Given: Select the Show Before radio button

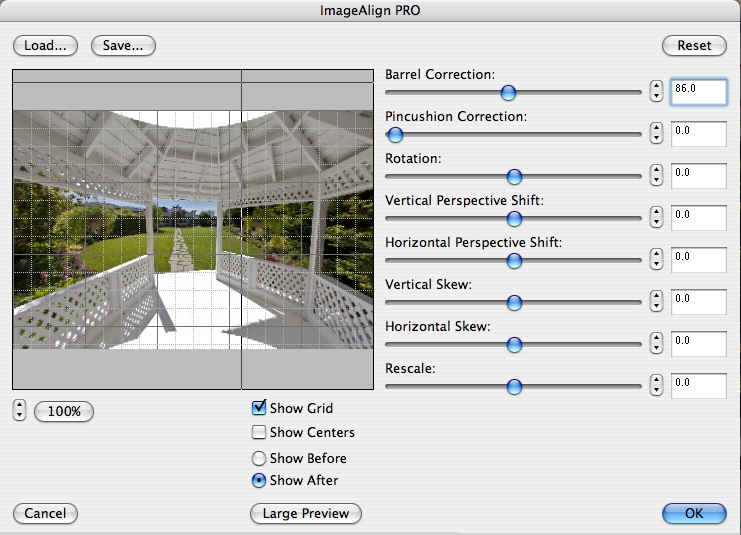Looking at the screenshot, I should tap(259, 458).
